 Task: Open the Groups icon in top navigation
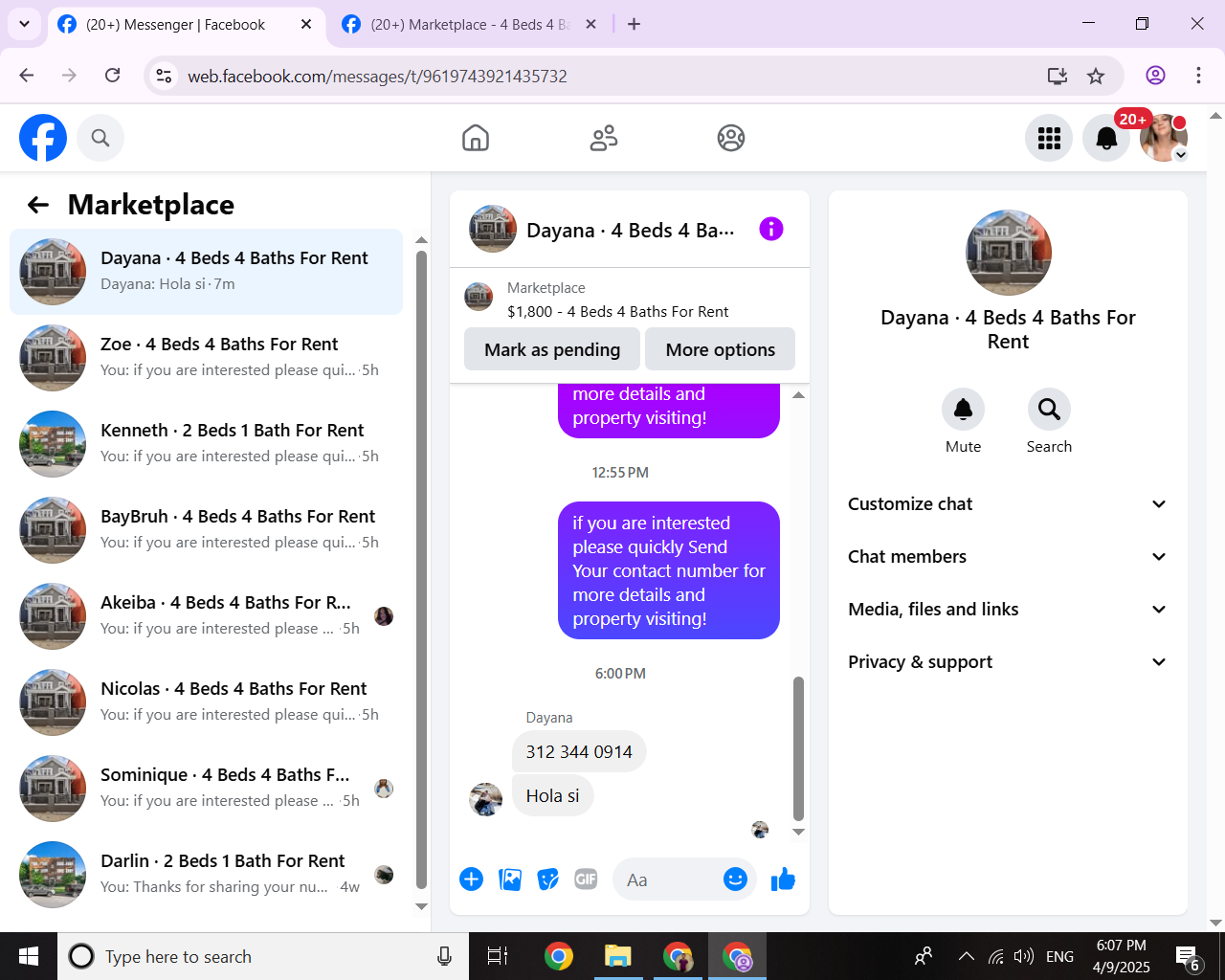(x=731, y=138)
